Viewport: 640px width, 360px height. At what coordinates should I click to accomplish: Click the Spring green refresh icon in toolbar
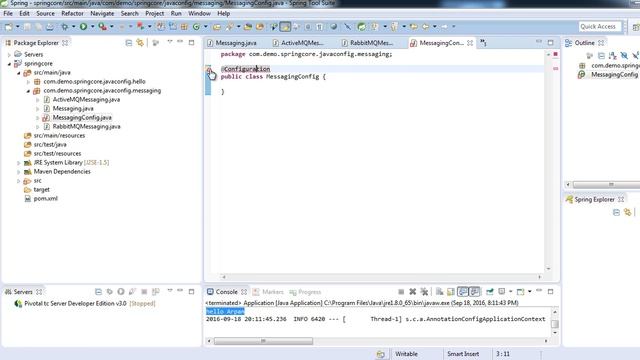(x=361, y=27)
